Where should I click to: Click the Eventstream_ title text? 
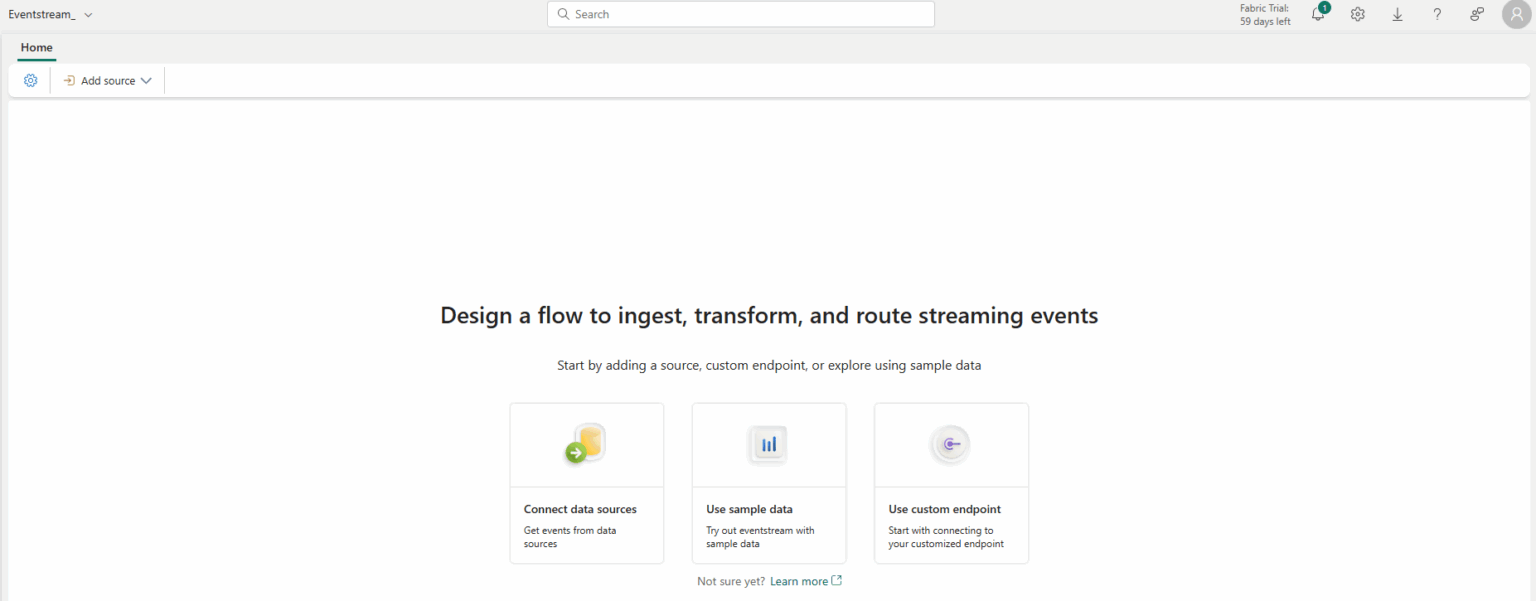tap(42, 15)
